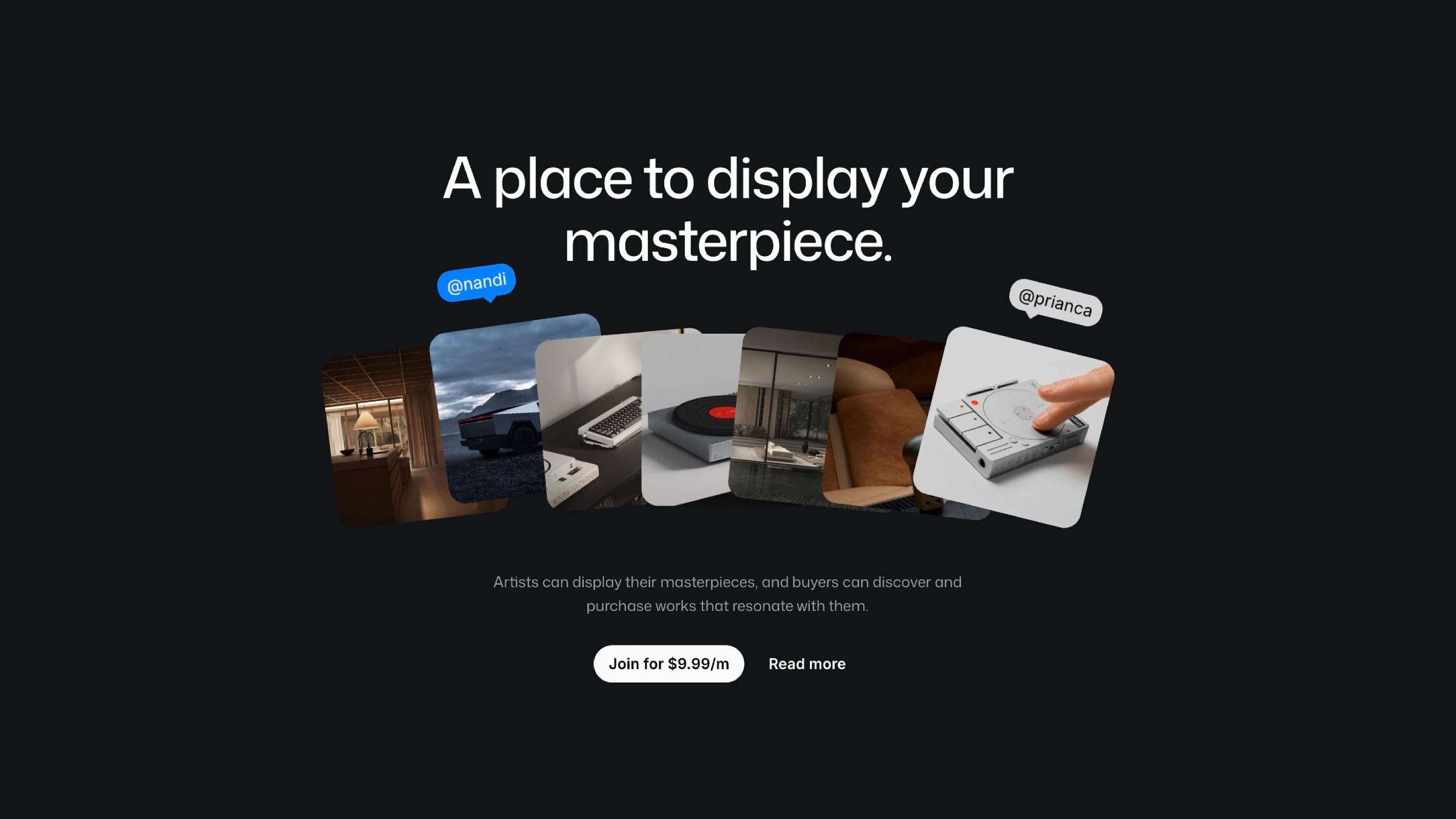Click the Read more link
The image size is (1456, 819).
807,663
